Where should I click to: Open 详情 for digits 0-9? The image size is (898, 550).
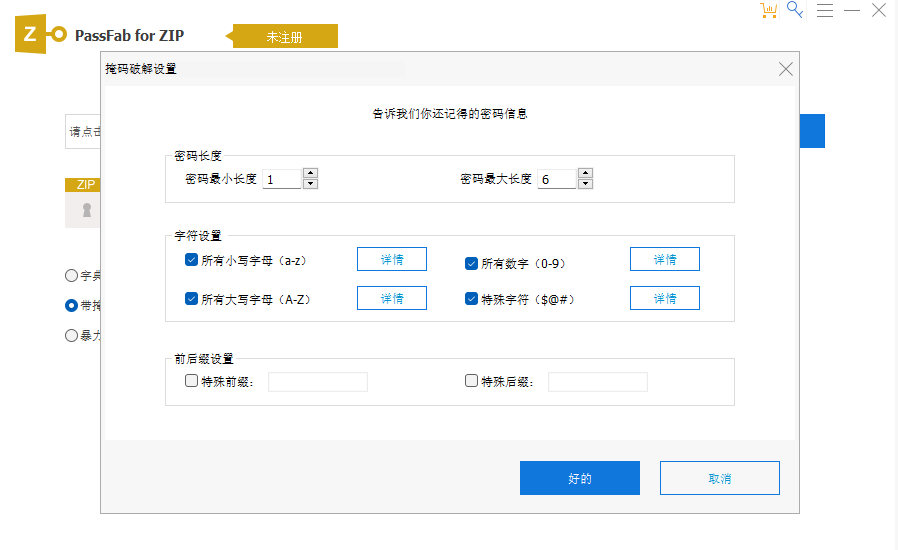(x=665, y=259)
